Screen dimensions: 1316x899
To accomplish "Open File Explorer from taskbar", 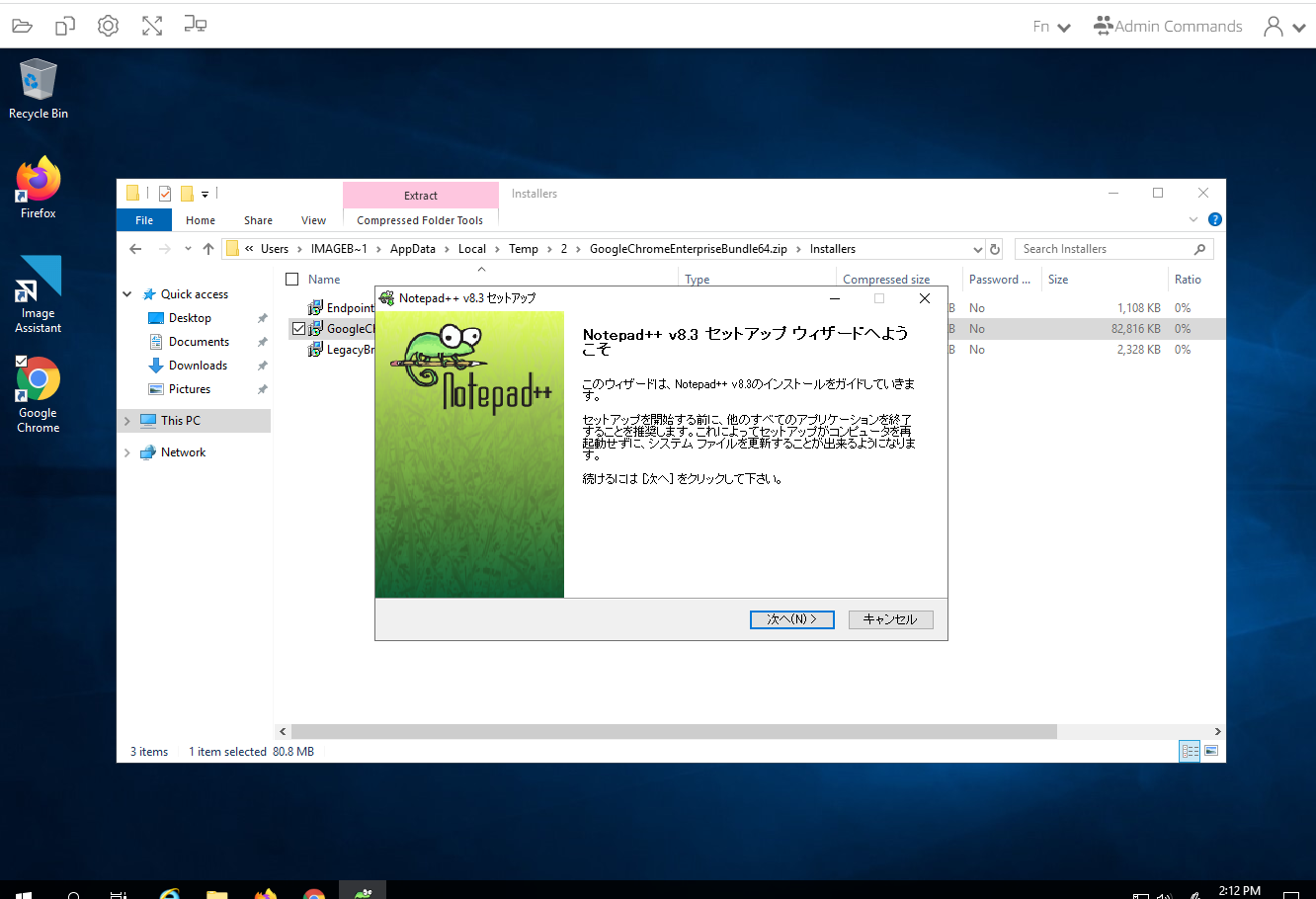I will 217,893.
